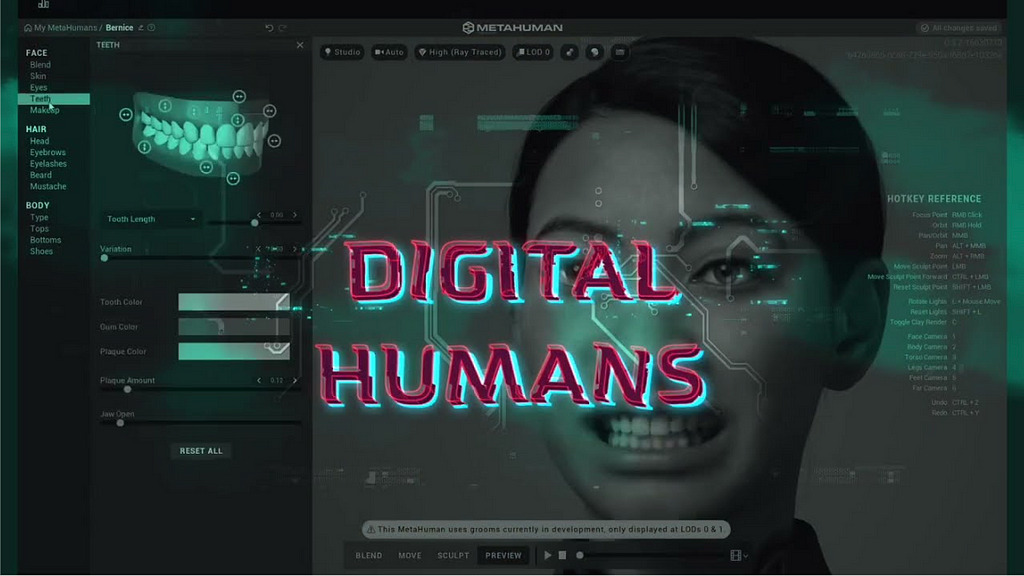Click the redo arrow icon
This screenshot has width=1024, height=576.
click(283, 28)
